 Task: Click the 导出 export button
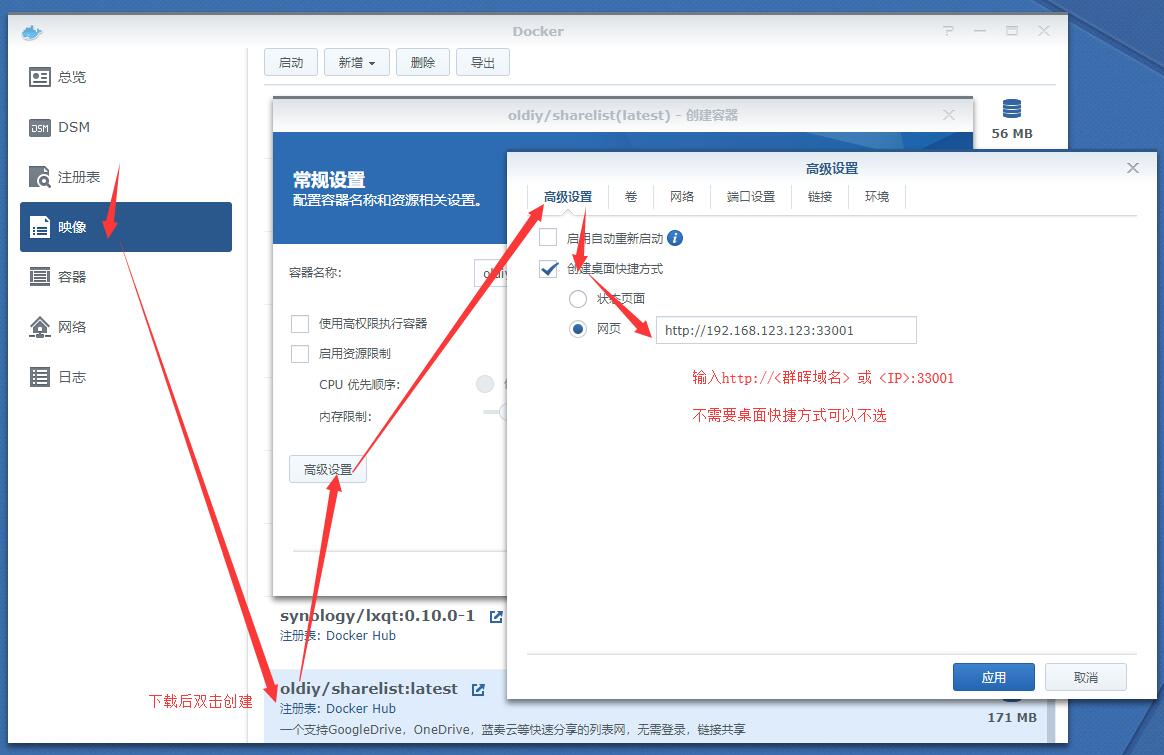coord(483,62)
